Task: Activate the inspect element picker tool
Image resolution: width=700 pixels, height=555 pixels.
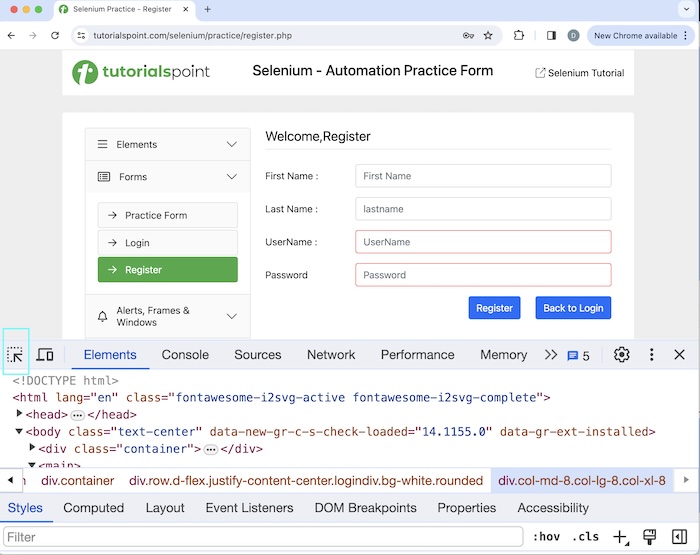Action: 15,355
